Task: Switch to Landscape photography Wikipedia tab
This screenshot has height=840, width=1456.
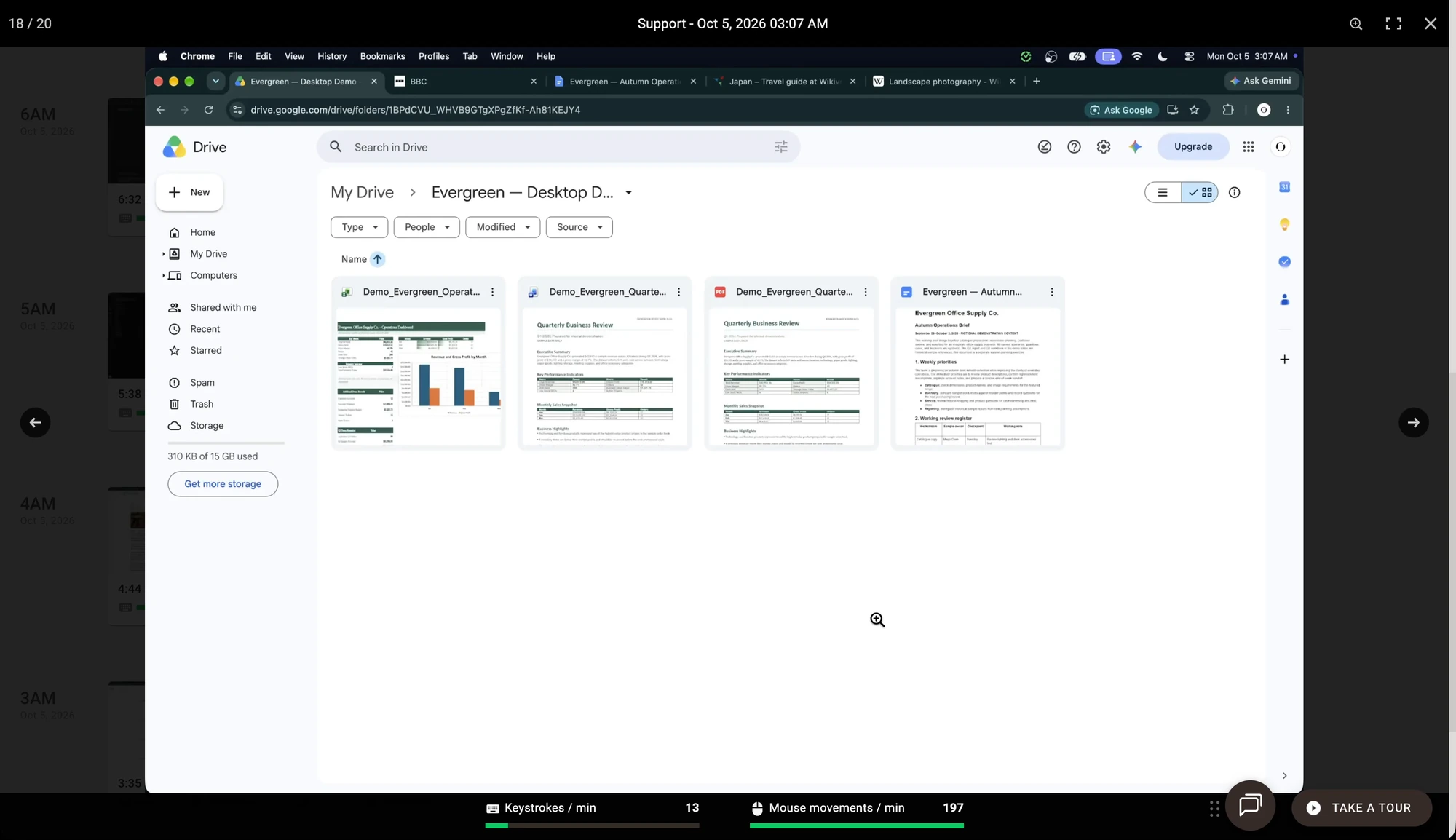Action: 943,82
